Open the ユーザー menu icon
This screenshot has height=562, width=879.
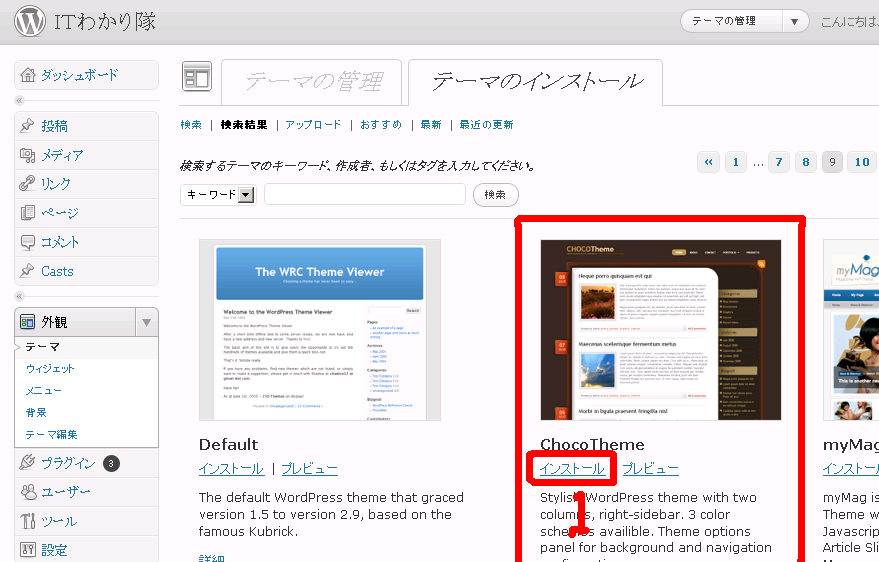(27, 492)
